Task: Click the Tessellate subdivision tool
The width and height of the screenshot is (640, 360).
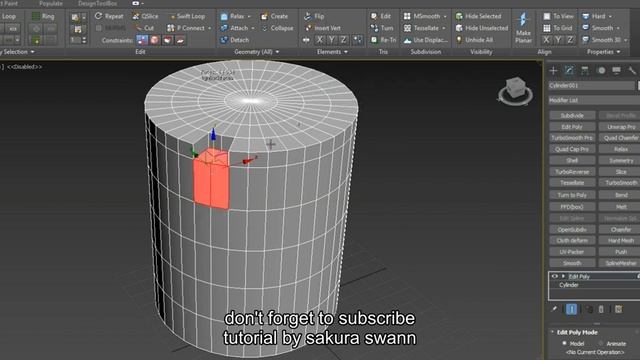Action: 422,28
